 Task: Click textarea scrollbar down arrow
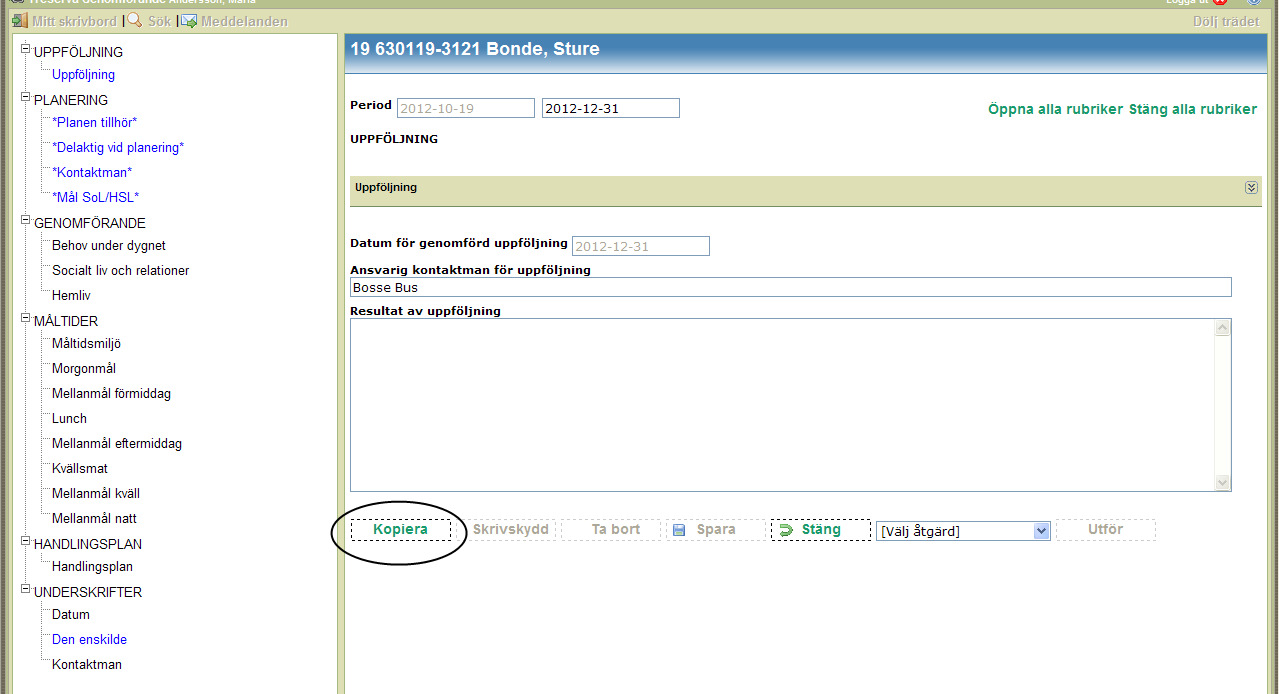click(1222, 483)
